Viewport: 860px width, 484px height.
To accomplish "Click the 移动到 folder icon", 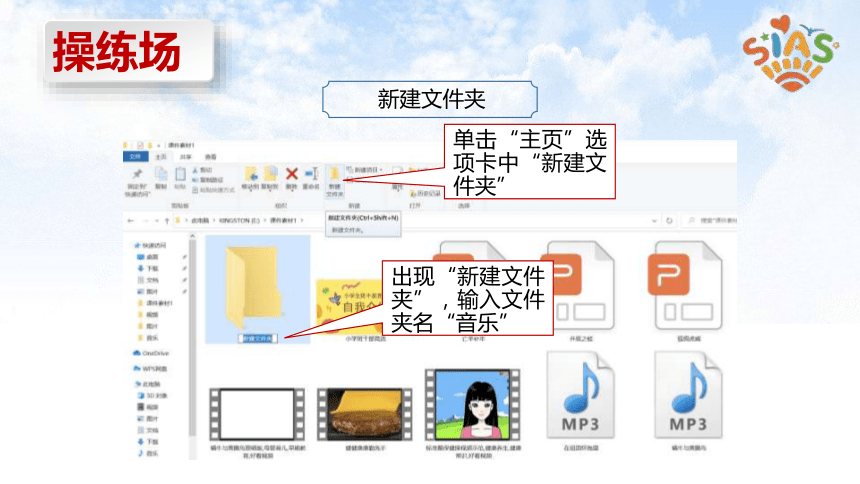I will tap(251, 174).
